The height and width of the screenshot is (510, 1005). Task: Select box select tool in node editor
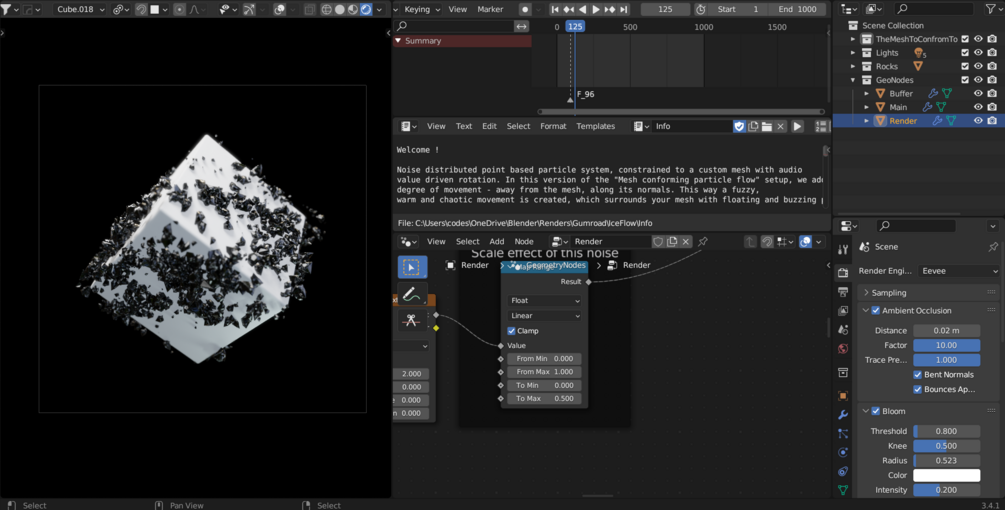tap(411, 267)
